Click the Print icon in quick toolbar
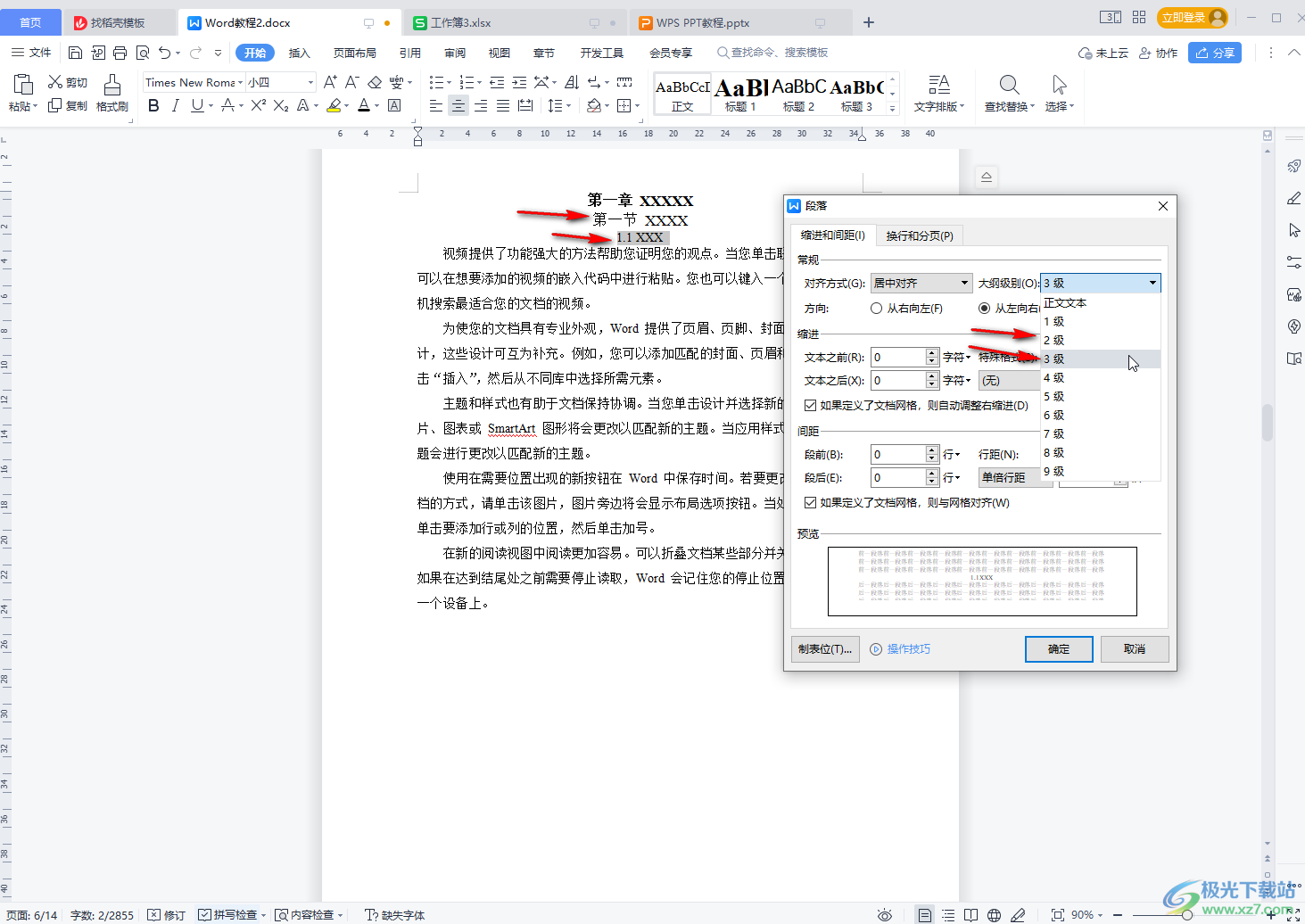Image resolution: width=1305 pixels, height=924 pixels. [x=120, y=53]
